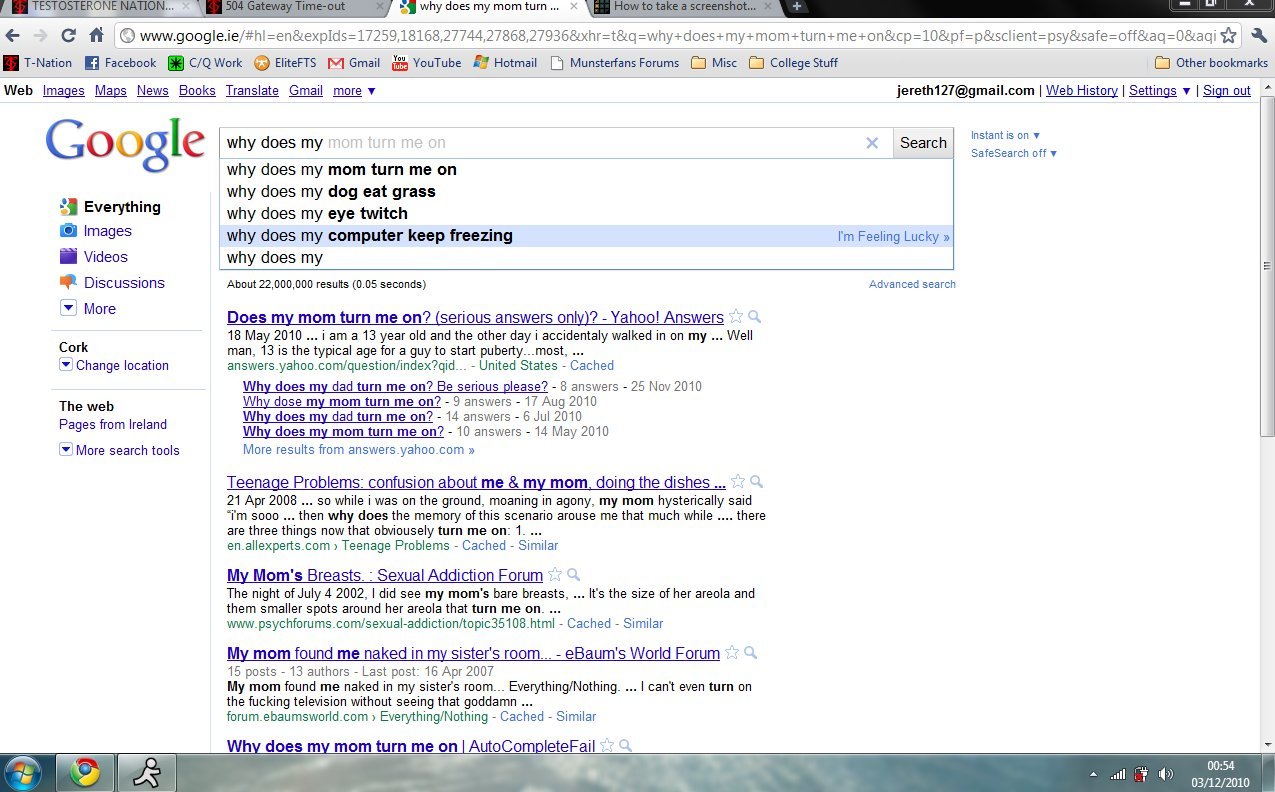
Task: Preview the Teenage Problems result with magnifier icon
Action: pyautogui.click(x=756, y=482)
